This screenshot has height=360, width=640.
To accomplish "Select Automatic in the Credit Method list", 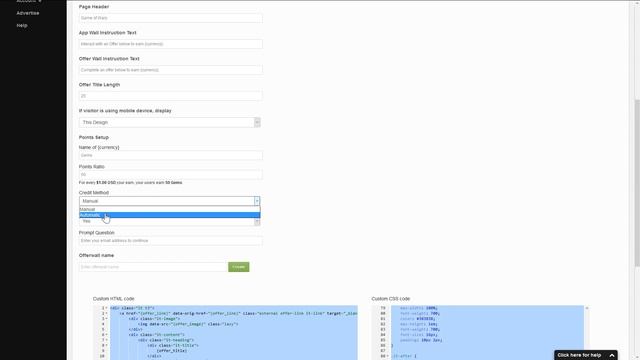I will point(169,215).
